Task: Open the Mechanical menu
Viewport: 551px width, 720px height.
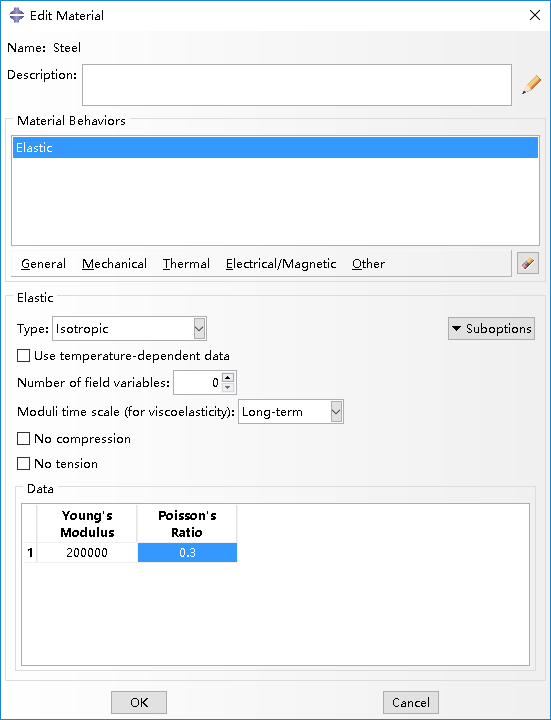Action: [114, 264]
